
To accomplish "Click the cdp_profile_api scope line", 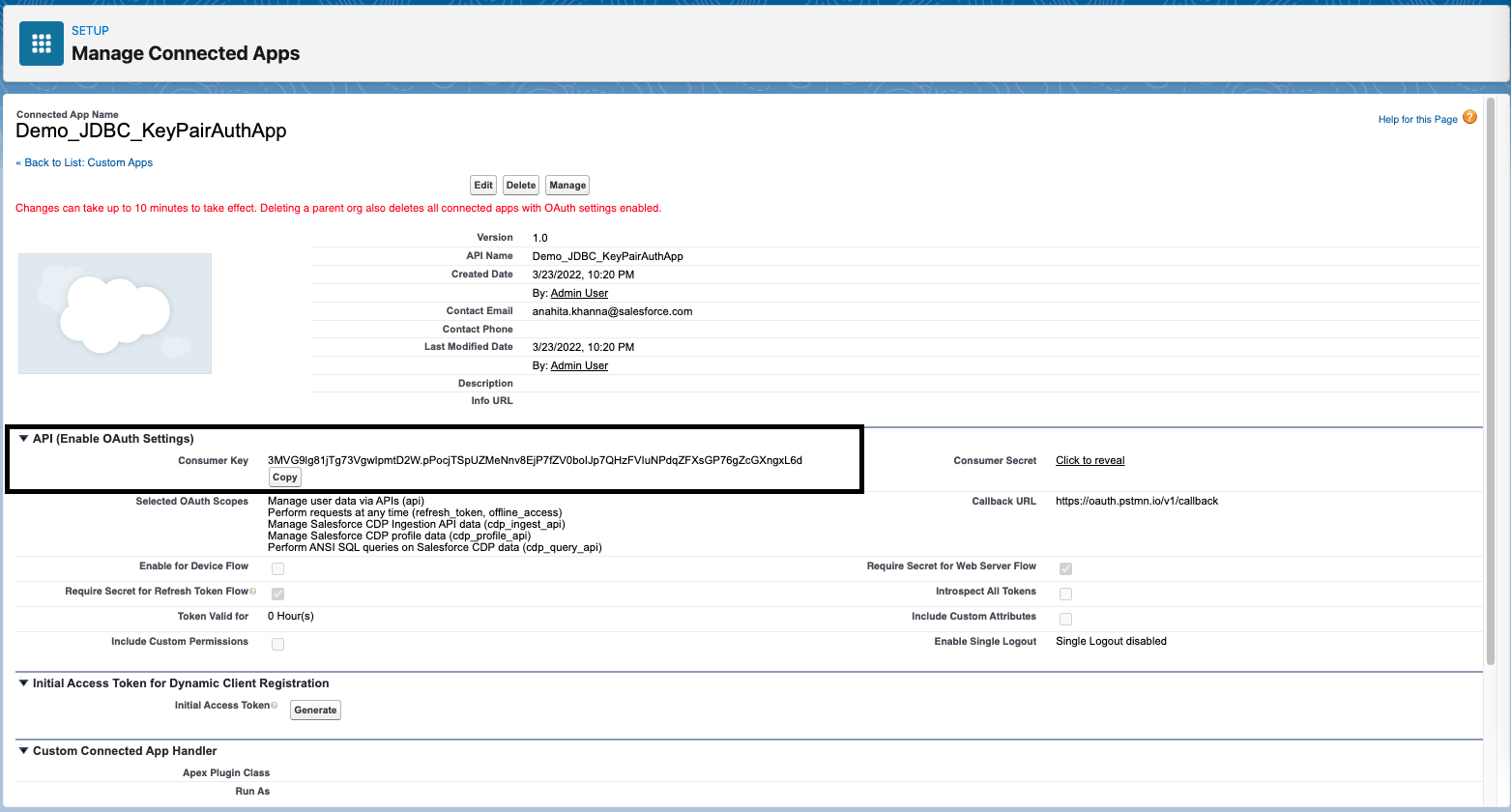I will (399, 536).
